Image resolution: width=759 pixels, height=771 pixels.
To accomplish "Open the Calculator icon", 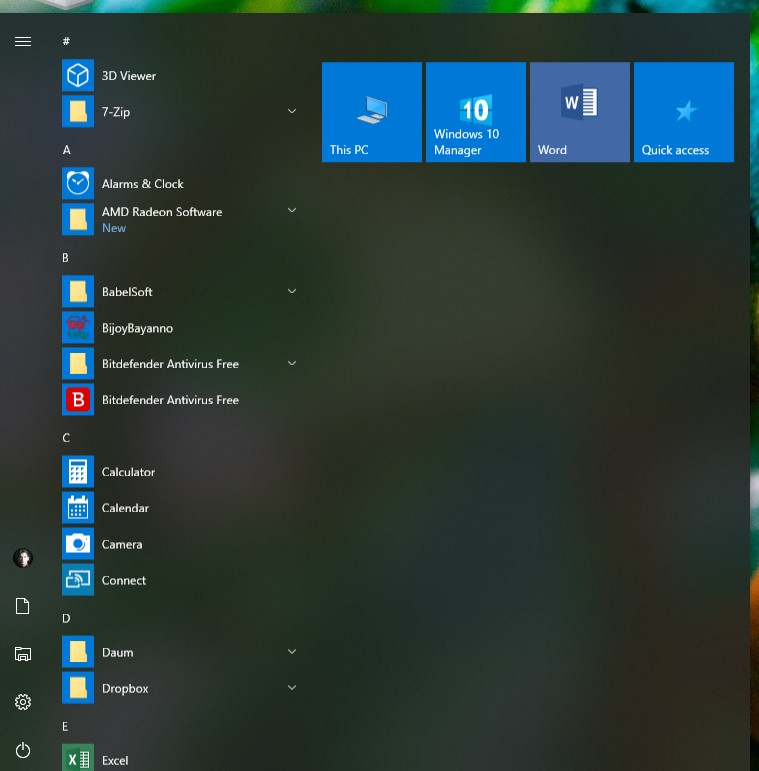I will 78,472.
